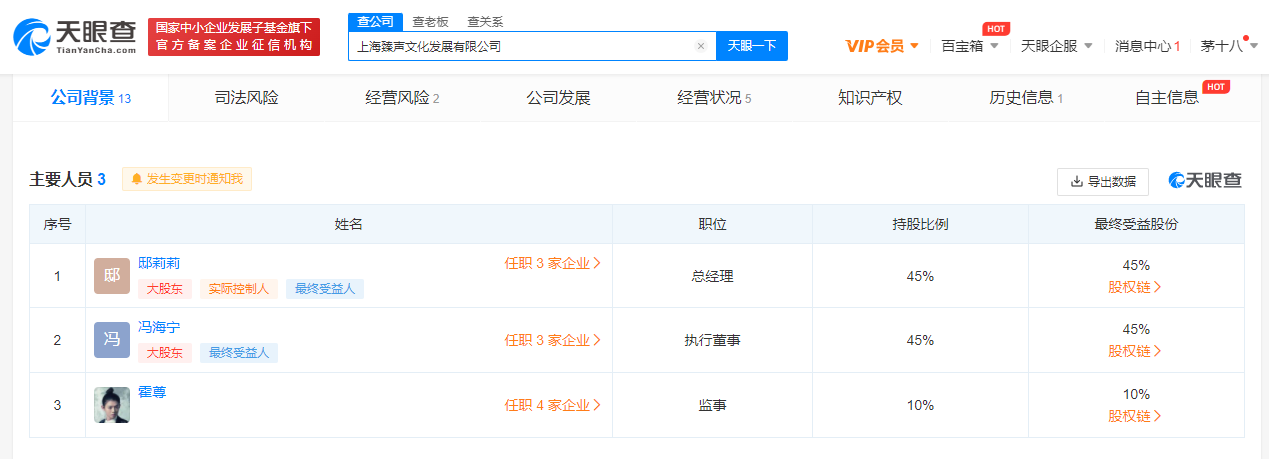This screenshot has width=1269, height=459.
Task: Click 邸莉莉's 最终受益人 tag
Action: (325, 289)
